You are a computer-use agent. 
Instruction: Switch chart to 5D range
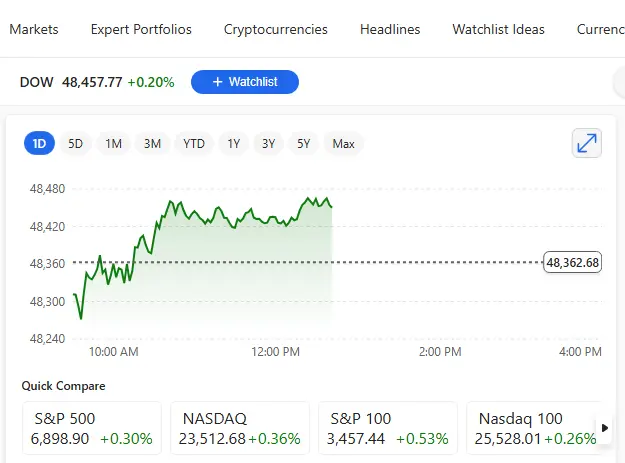tap(75, 144)
